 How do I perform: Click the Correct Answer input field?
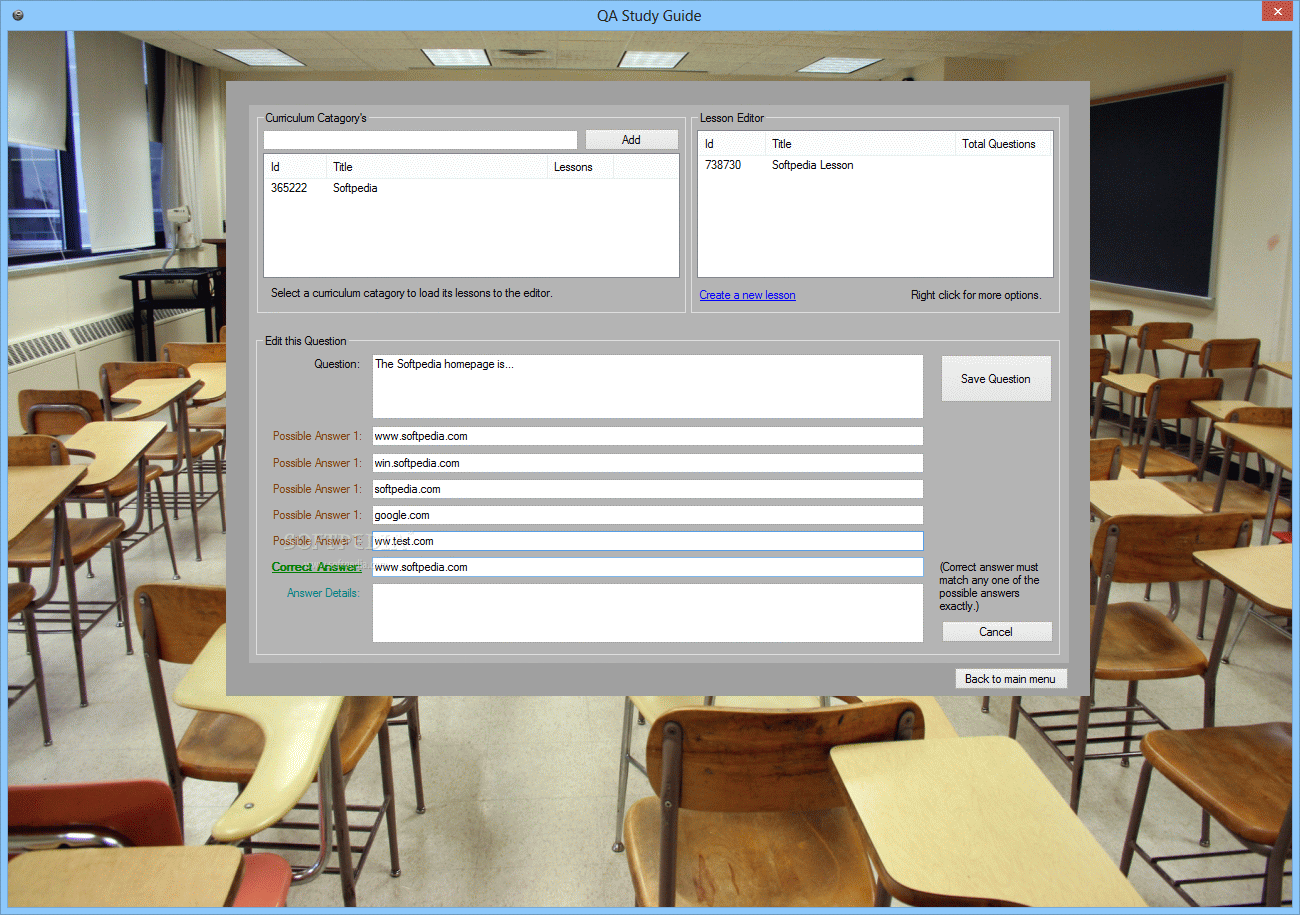[x=648, y=567]
